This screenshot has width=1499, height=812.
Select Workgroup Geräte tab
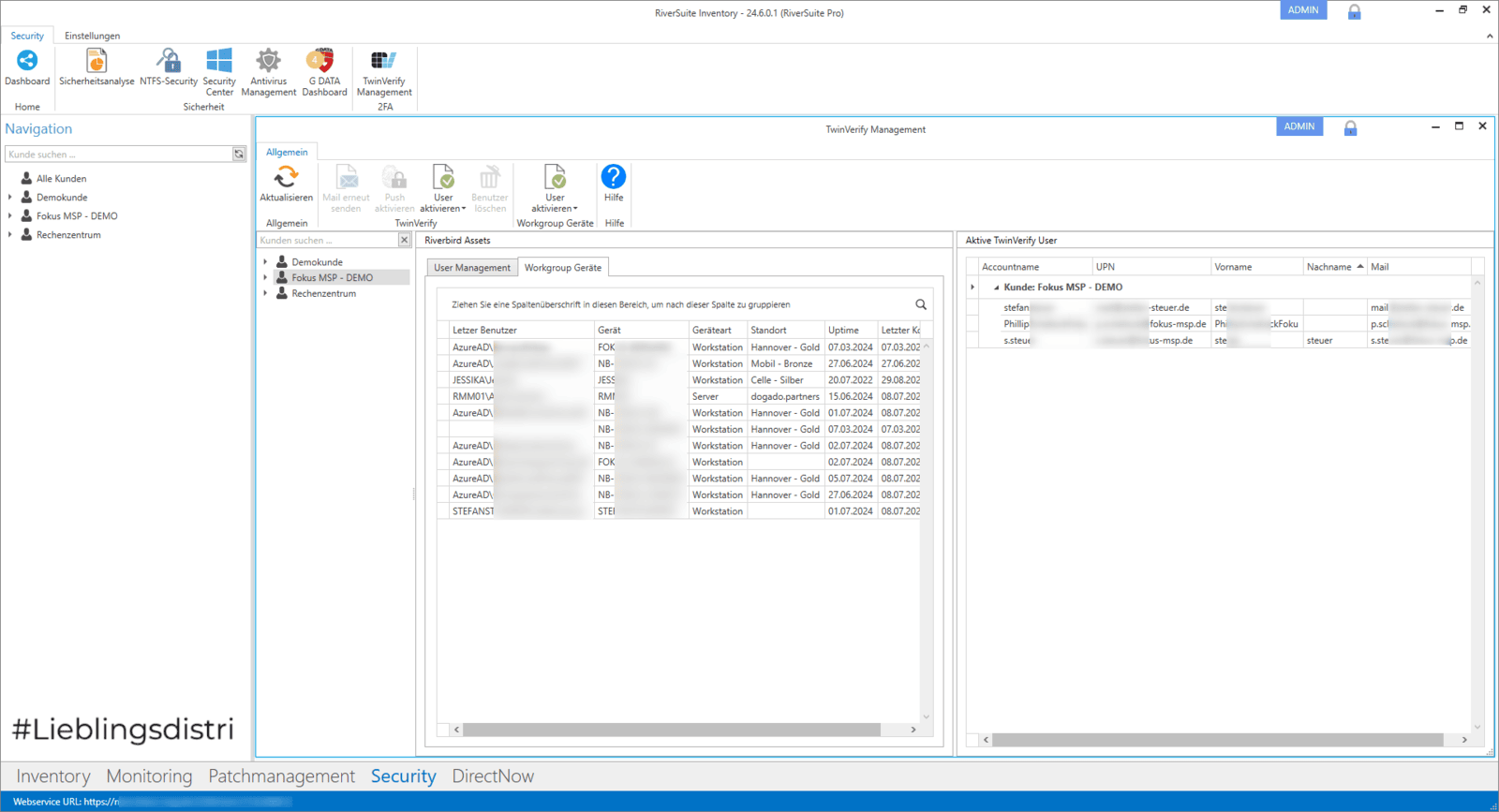coord(563,268)
